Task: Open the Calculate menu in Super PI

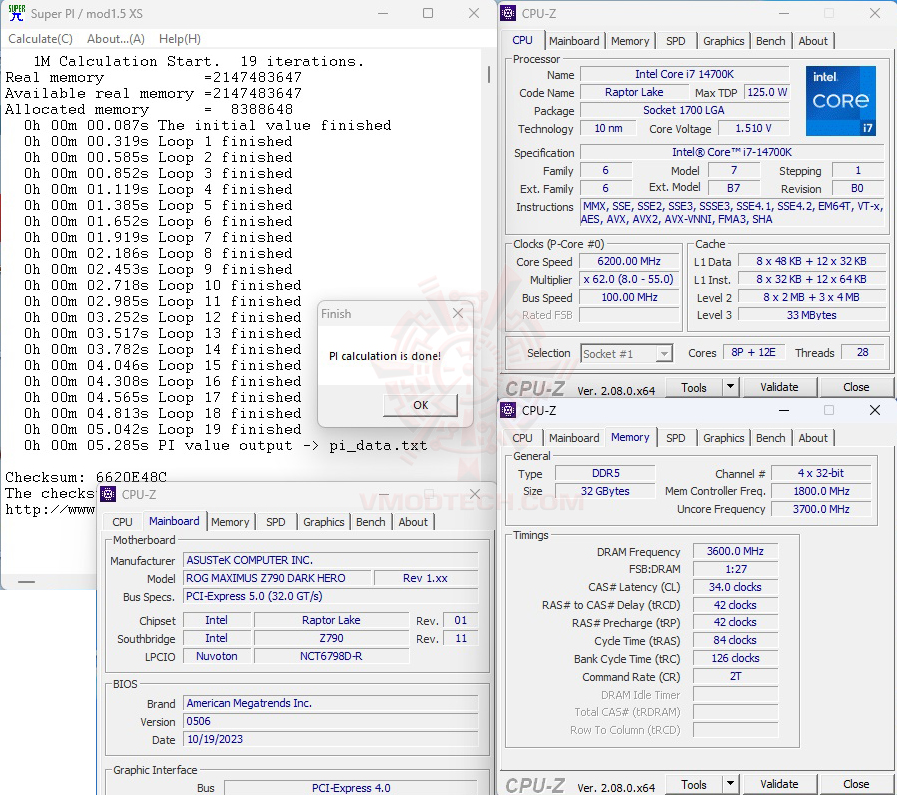Action: (x=40, y=38)
